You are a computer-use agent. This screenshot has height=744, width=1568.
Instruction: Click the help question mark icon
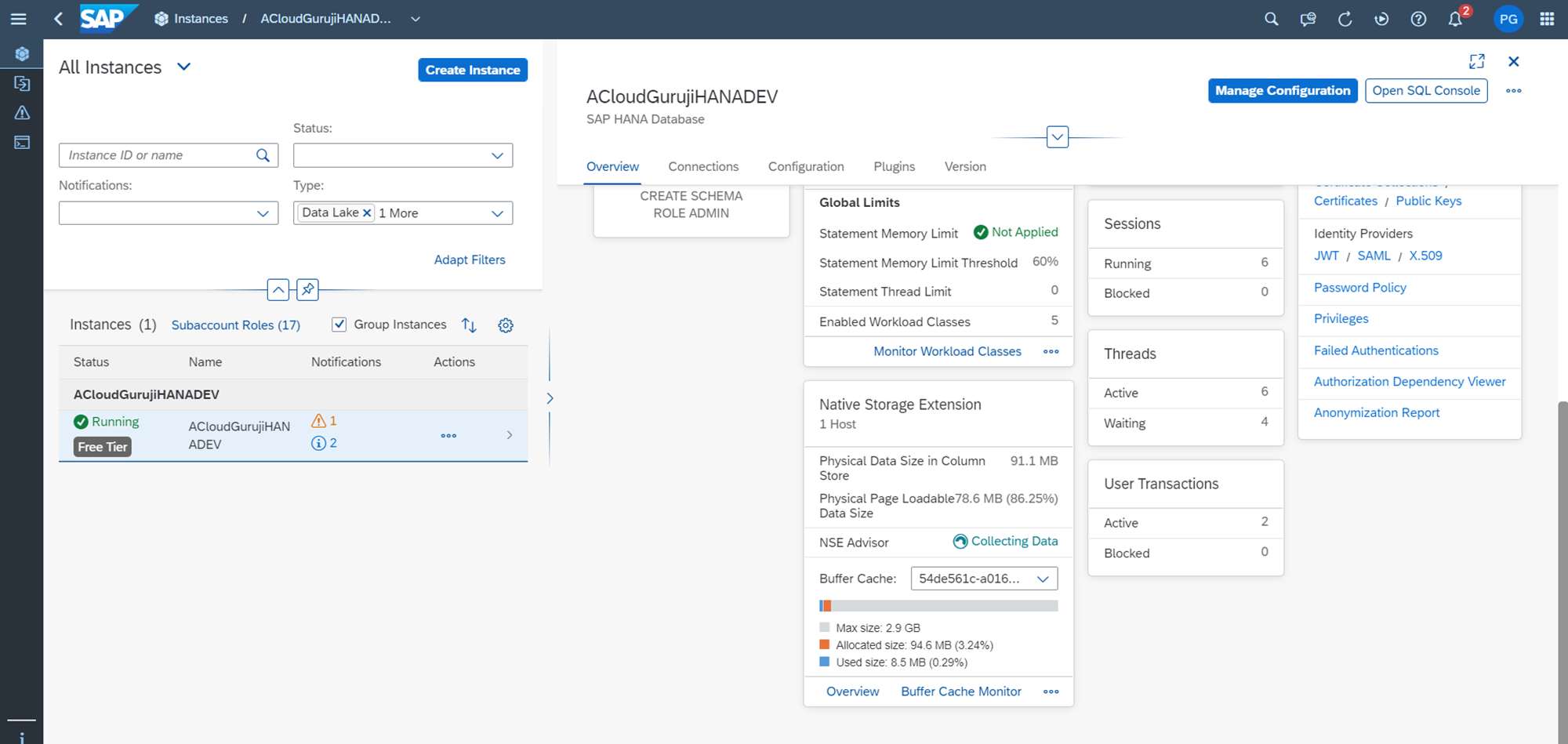pyautogui.click(x=1418, y=19)
